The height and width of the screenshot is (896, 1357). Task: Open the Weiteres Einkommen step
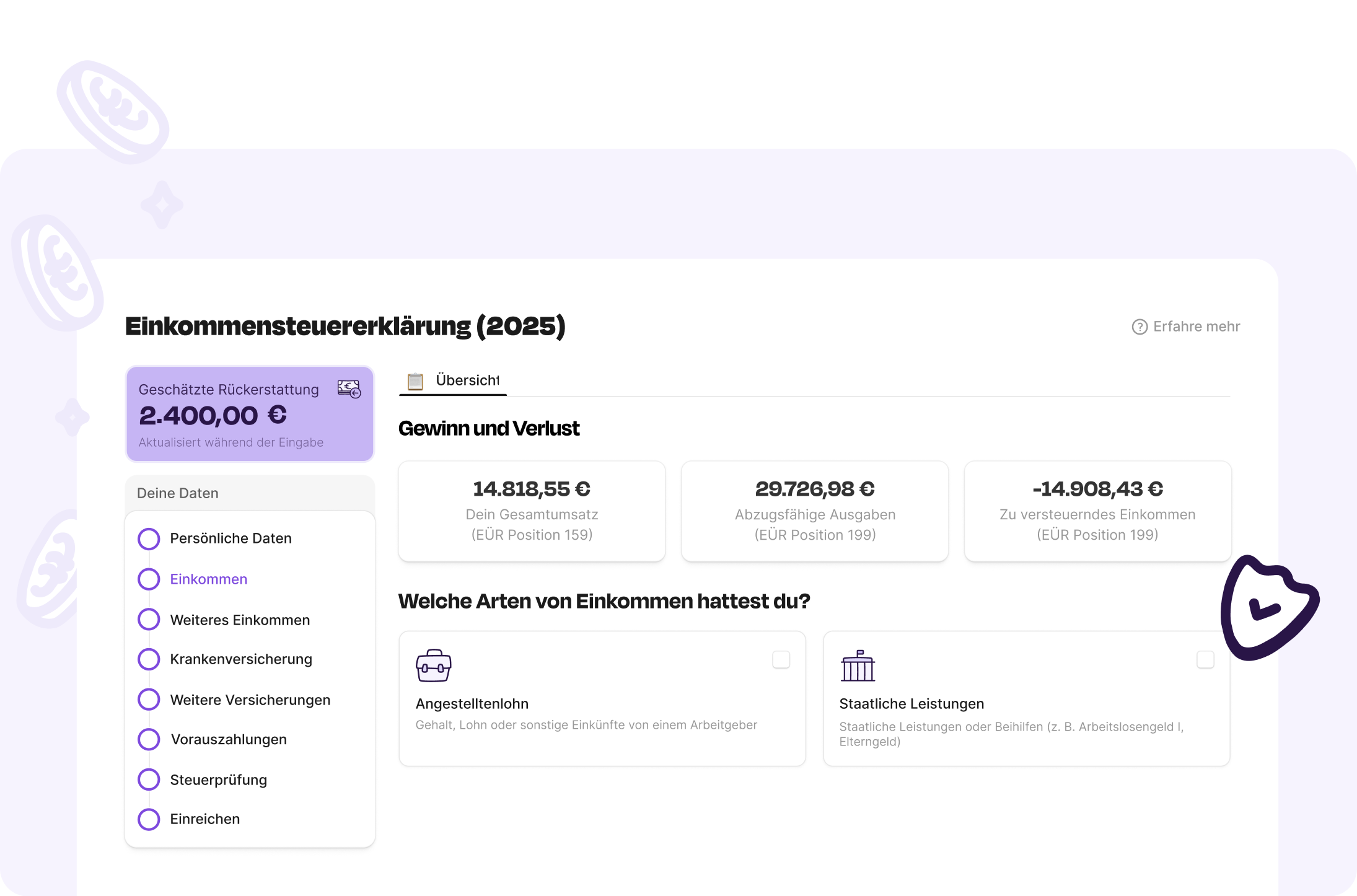point(240,620)
